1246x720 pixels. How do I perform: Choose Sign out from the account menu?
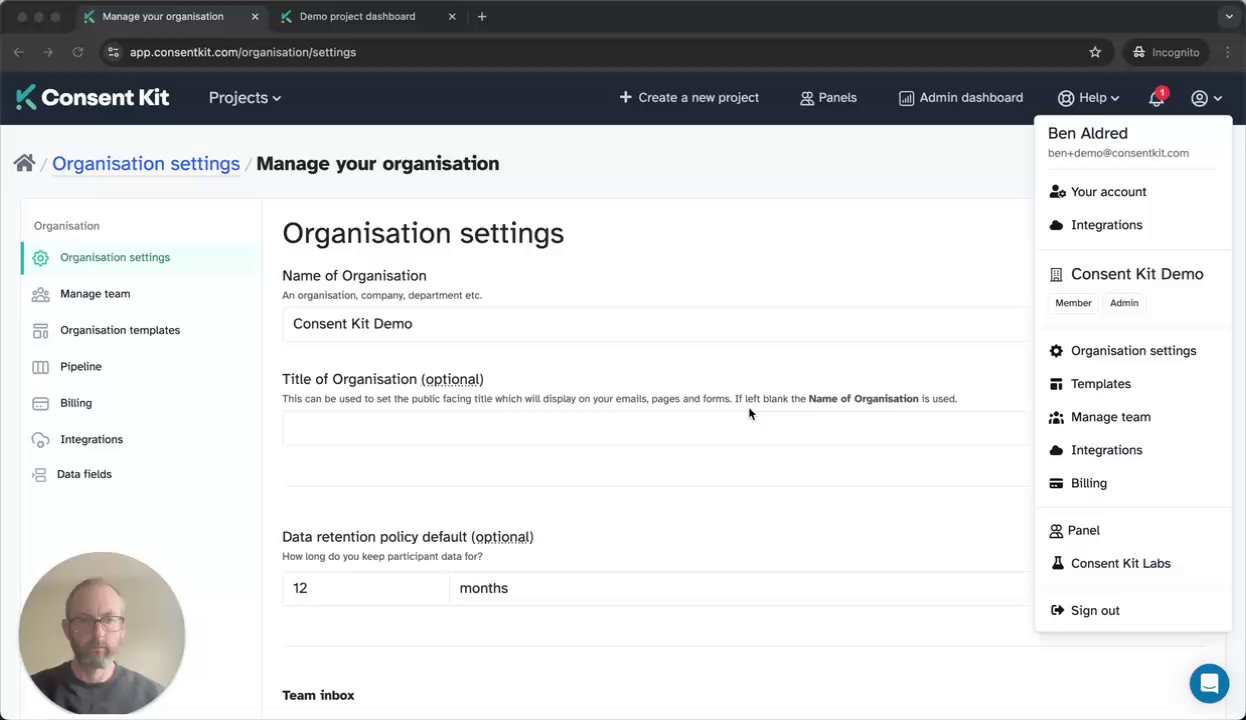click(x=1094, y=610)
